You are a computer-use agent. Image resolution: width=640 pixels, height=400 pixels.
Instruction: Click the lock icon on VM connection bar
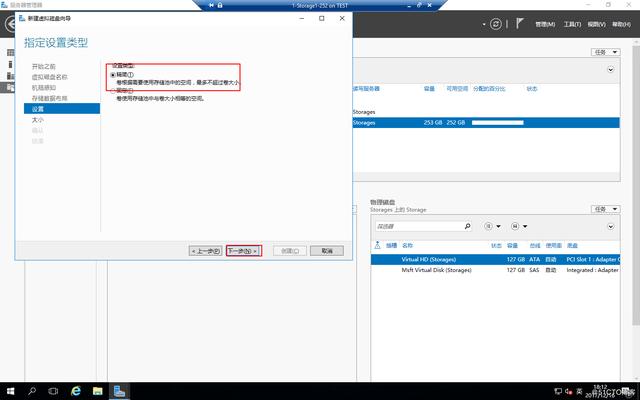[x=220, y=5]
